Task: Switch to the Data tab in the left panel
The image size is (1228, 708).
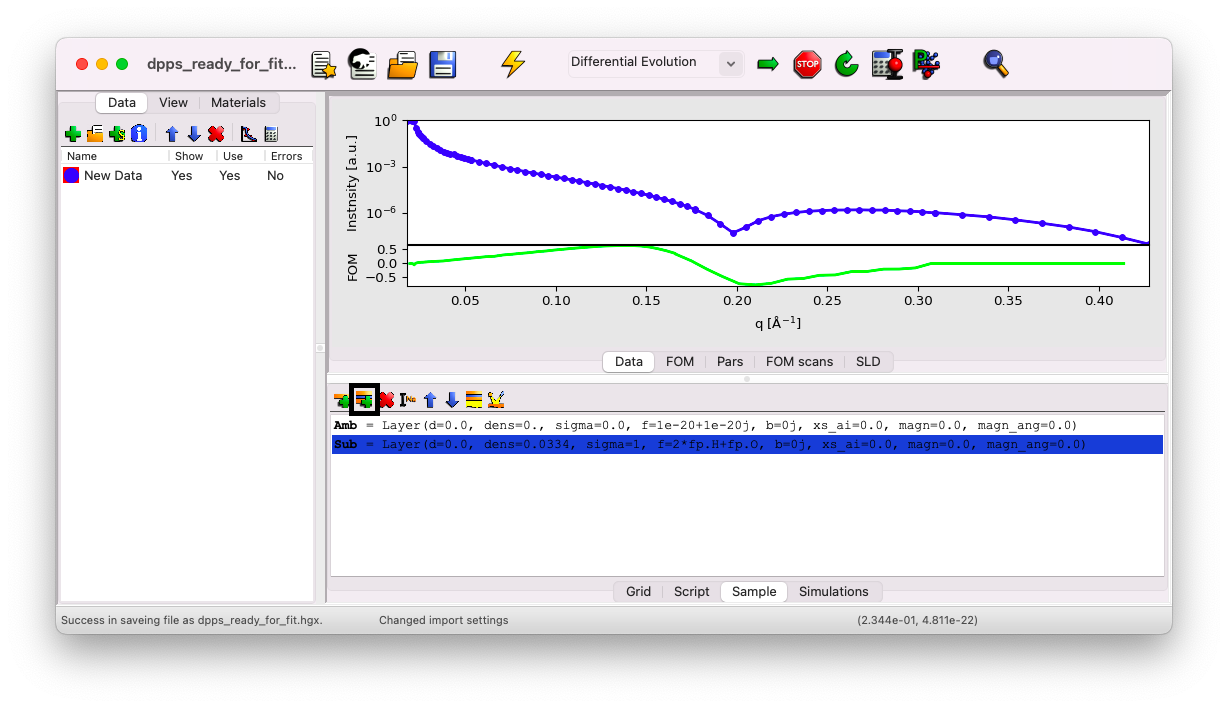Action: pyautogui.click(x=122, y=102)
